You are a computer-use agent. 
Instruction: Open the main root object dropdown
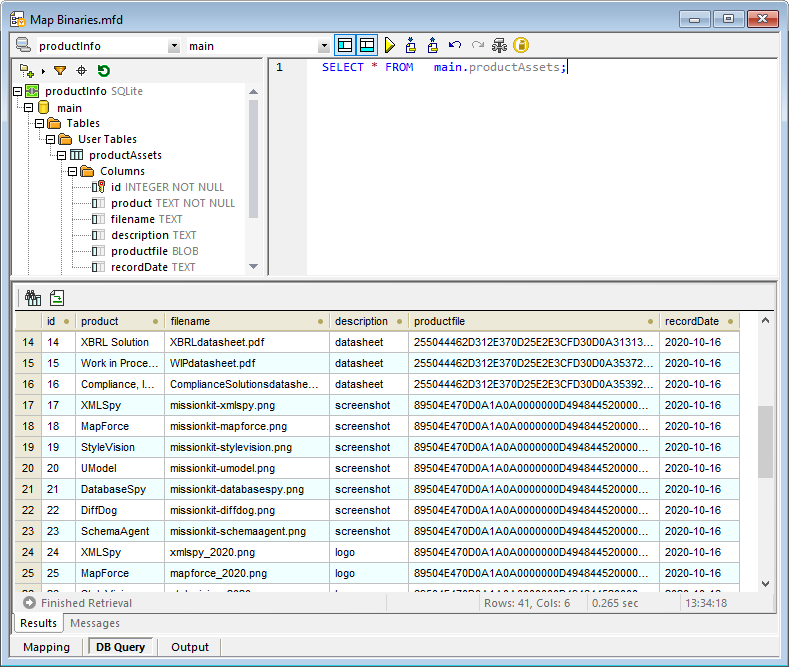click(x=324, y=46)
